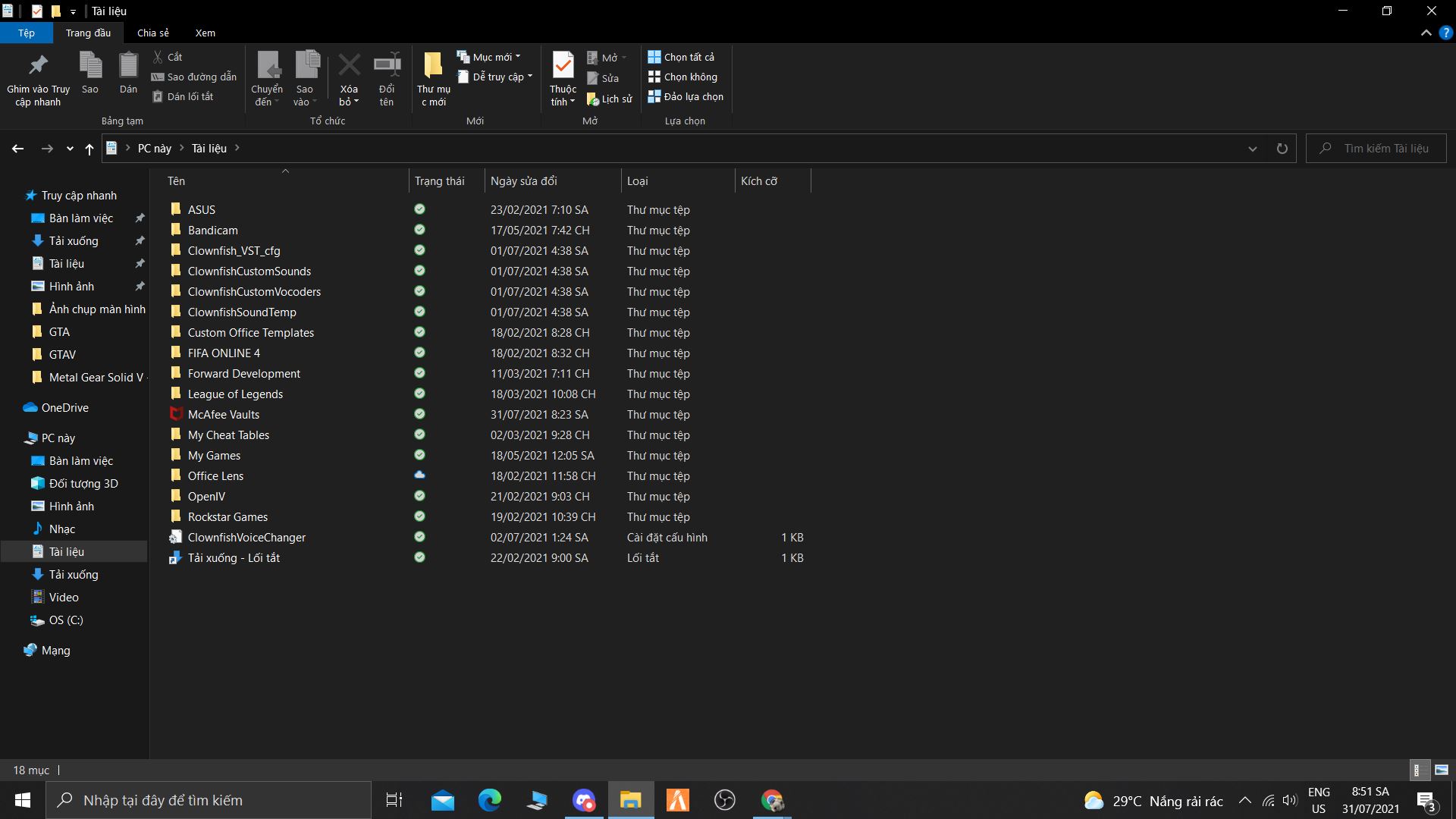Switch to the Xem ribbon tab
This screenshot has width=1456, height=819.
[x=204, y=33]
